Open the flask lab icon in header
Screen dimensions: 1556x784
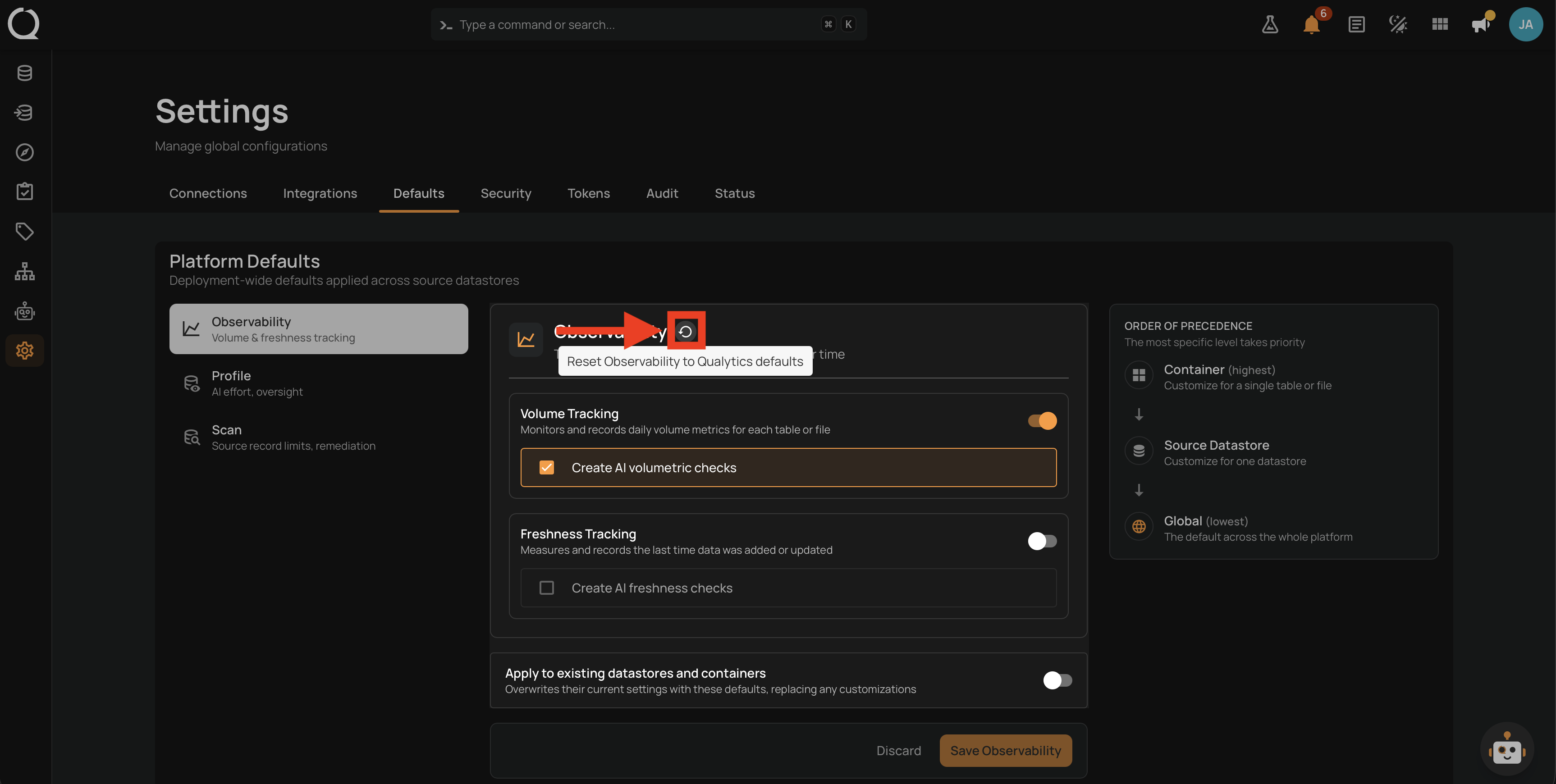pyautogui.click(x=1270, y=25)
